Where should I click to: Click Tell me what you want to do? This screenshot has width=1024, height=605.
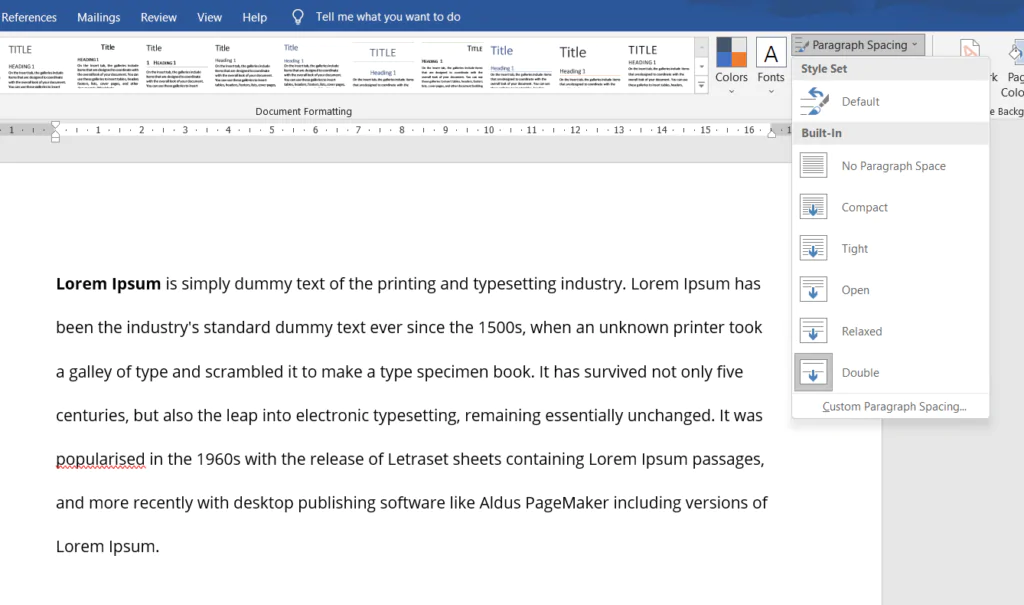pos(388,17)
